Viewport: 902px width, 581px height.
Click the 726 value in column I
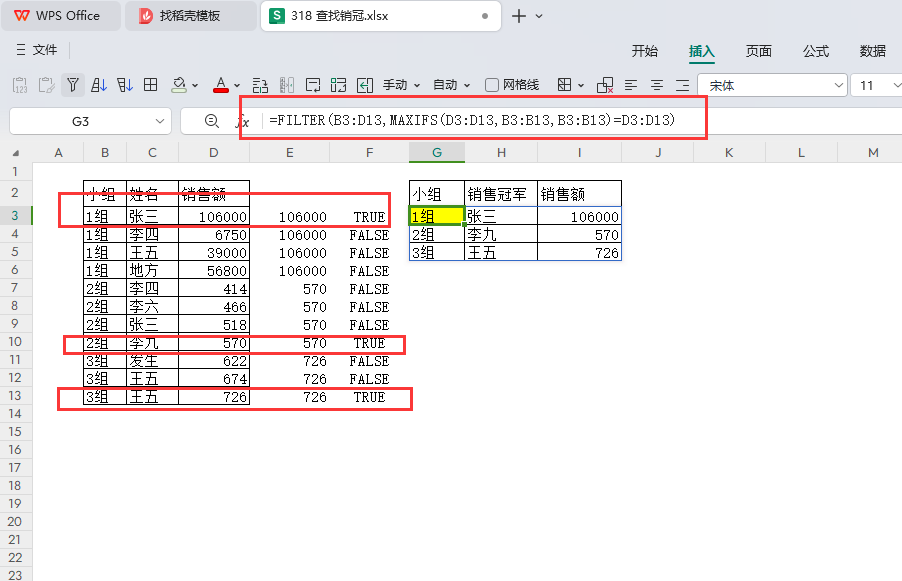click(579, 253)
